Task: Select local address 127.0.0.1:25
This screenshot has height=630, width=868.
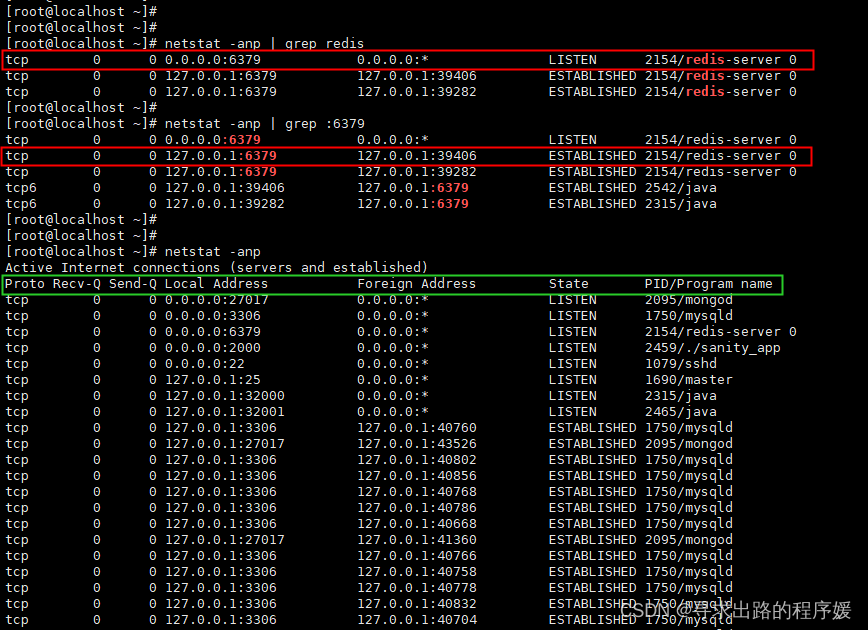Action: pos(213,380)
